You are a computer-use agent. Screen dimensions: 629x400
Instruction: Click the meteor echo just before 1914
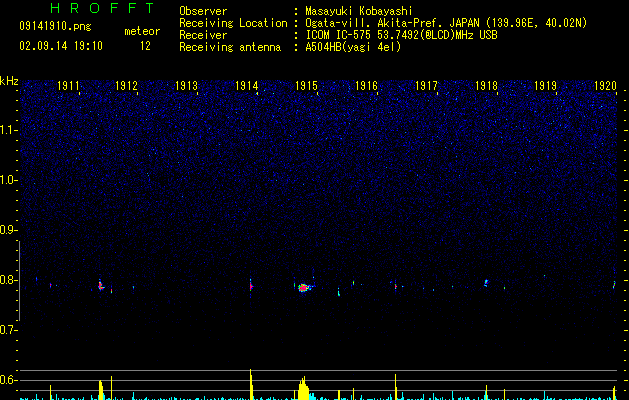[x=251, y=286]
